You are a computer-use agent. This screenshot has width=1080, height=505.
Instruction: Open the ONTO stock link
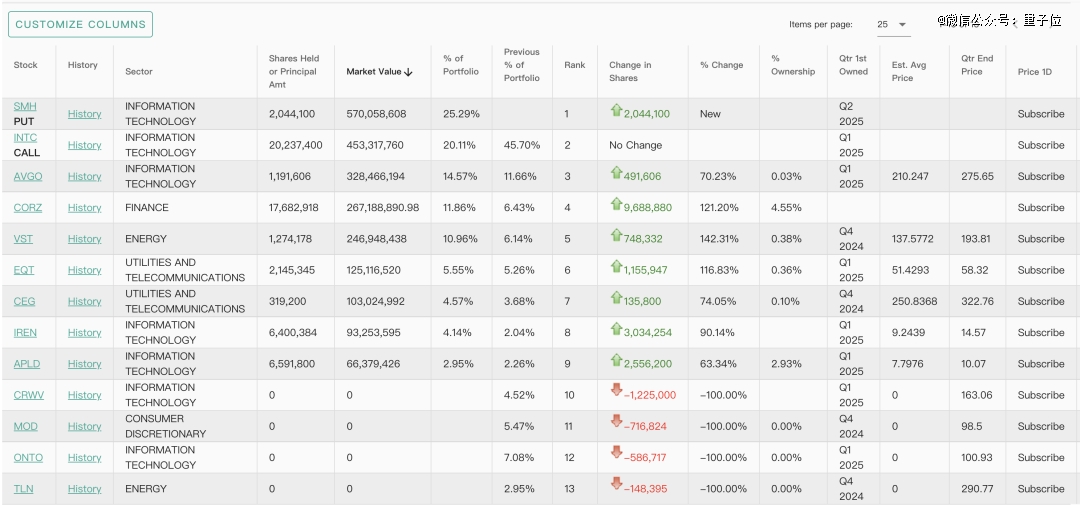pos(28,457)
